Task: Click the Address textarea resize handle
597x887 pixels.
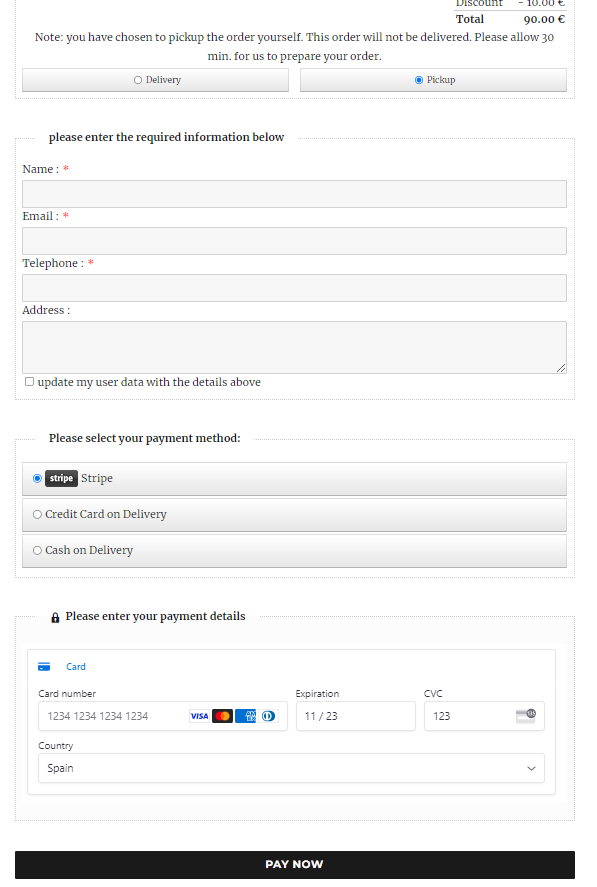Action: [x=561, y=368]
